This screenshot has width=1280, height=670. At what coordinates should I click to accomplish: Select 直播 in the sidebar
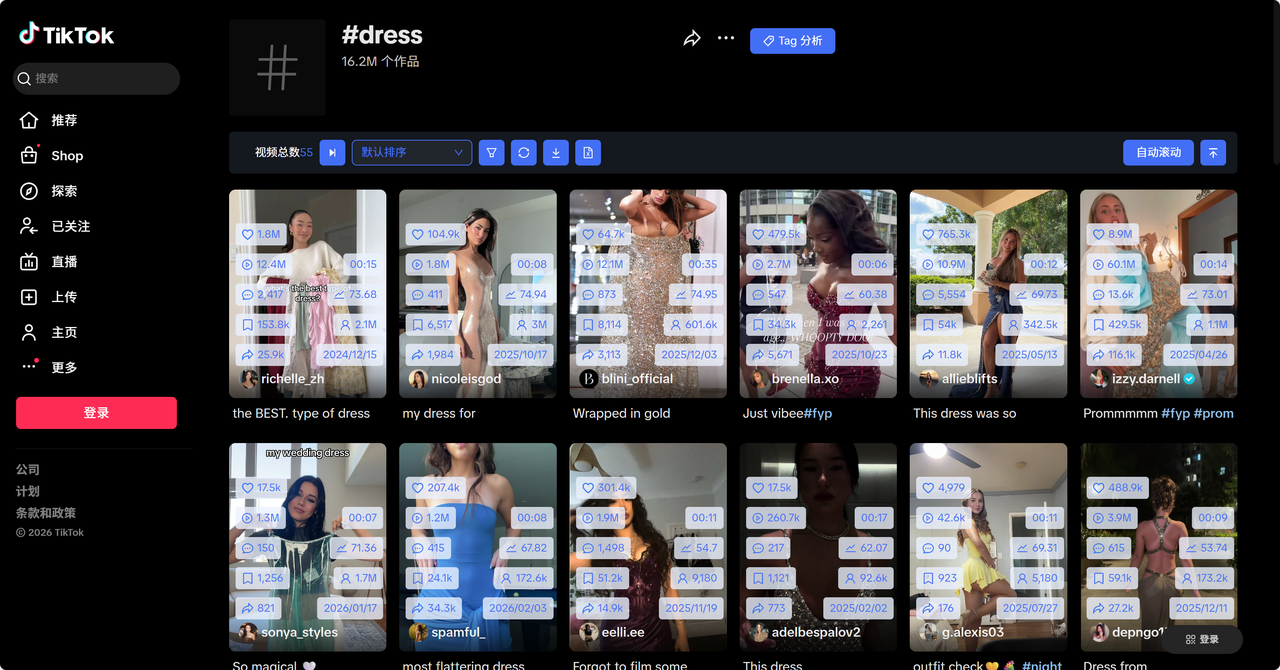coord(64,262)
